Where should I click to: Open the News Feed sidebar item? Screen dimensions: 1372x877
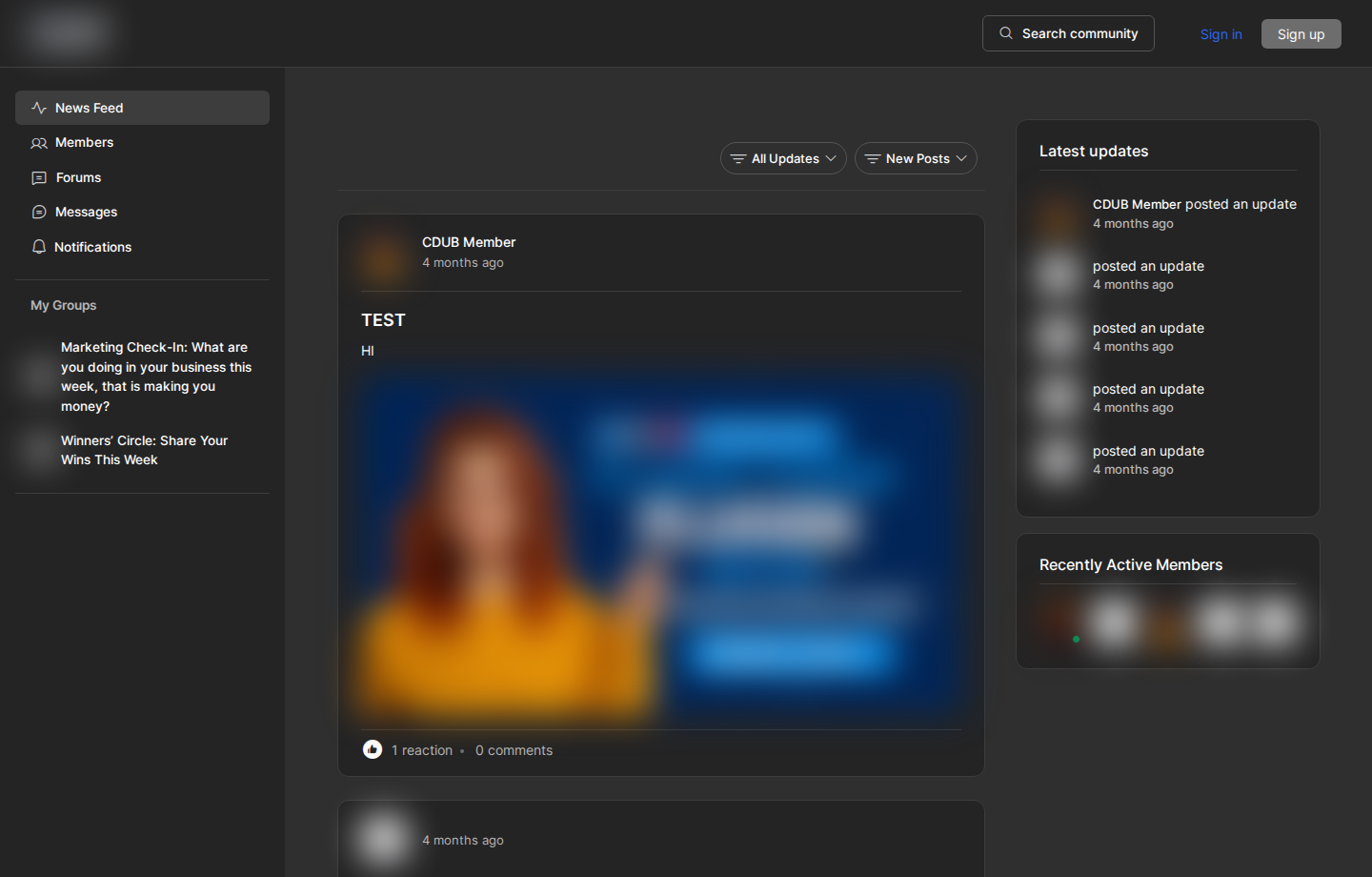[x=142, y=108]
